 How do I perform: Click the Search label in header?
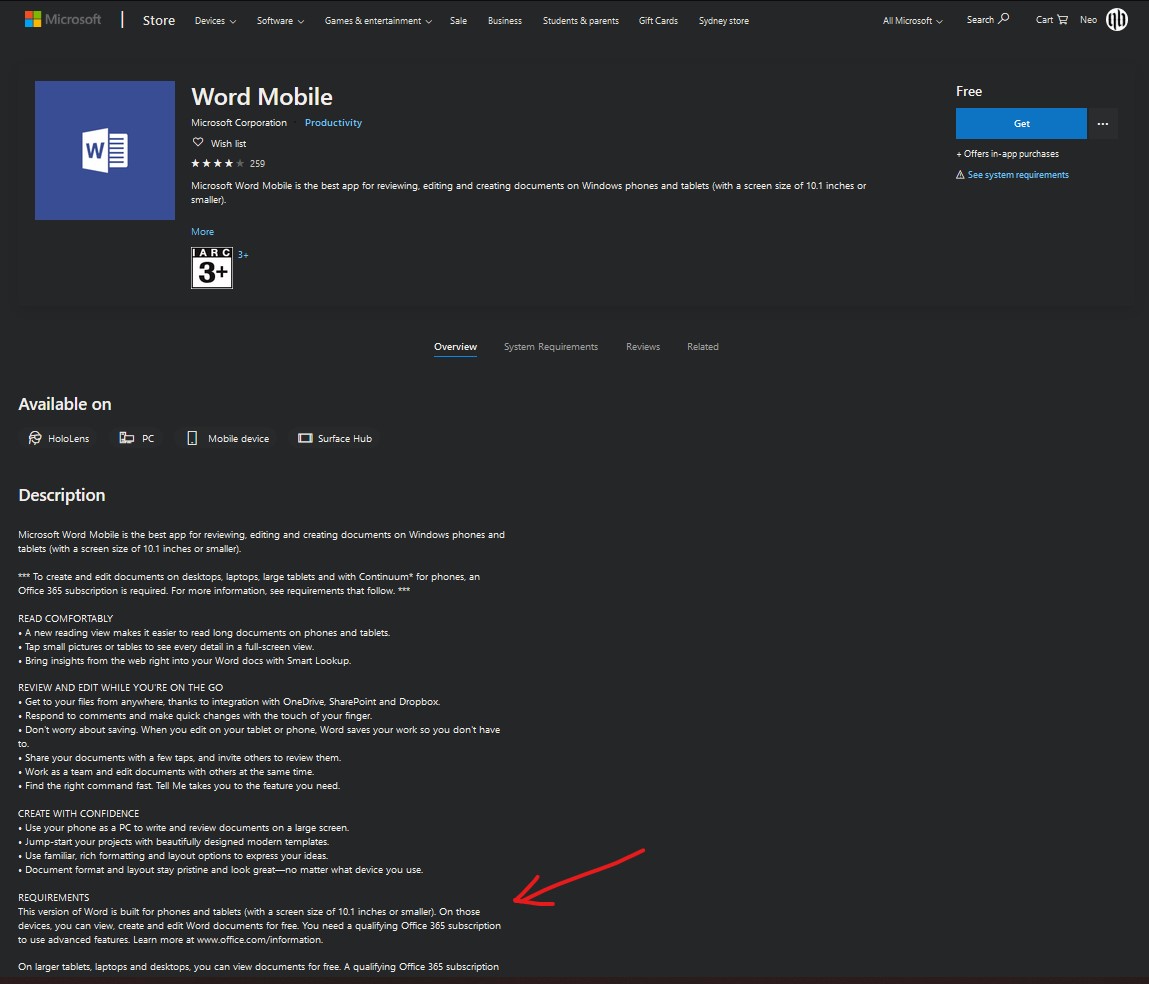pyautogui.click(x=980, y=20)
